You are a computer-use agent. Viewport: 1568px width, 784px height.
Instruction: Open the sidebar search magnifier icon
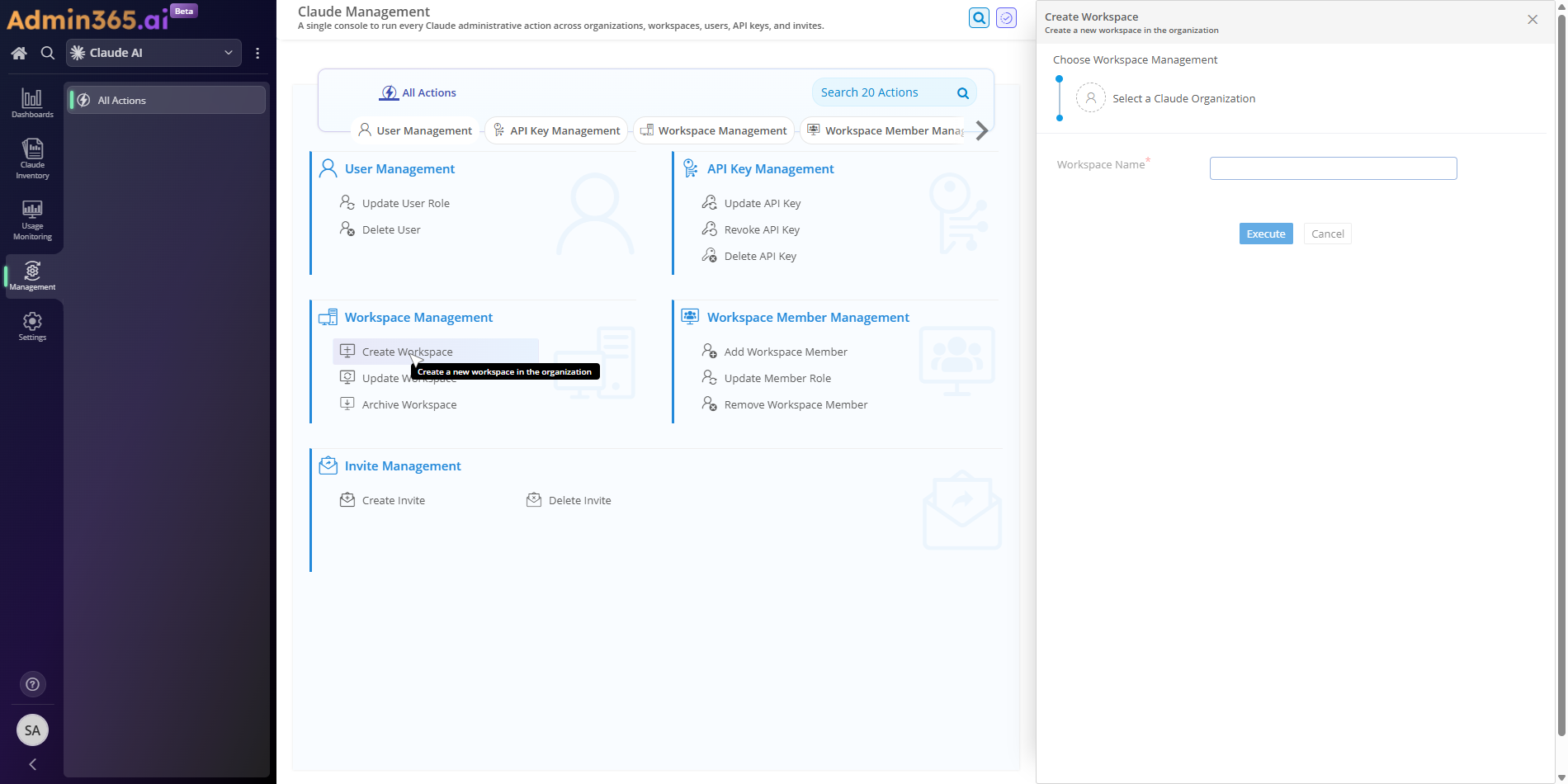48,53
